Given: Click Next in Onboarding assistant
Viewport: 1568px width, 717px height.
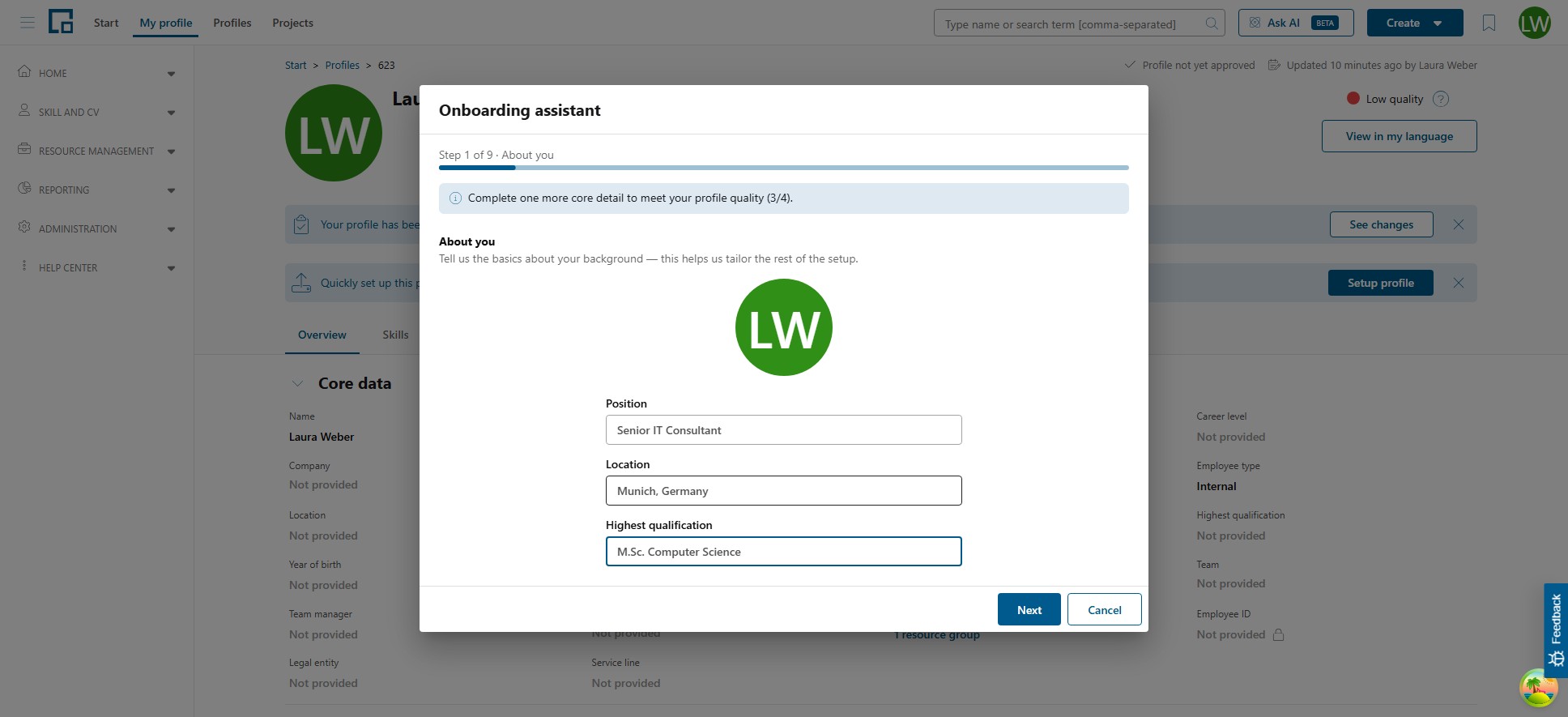Looking at the screenshot, I should tap(1029, 609).
